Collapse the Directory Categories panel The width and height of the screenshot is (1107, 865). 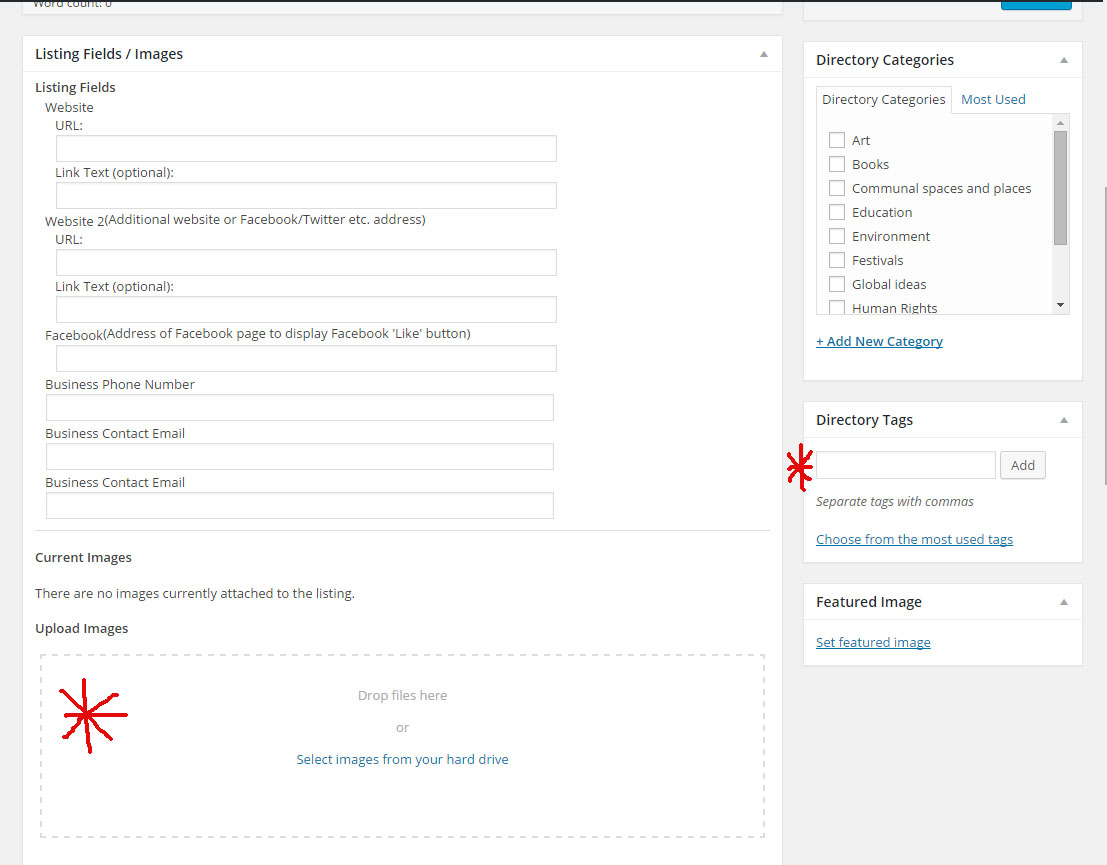pyautogui.click(x=1064, y=60)
